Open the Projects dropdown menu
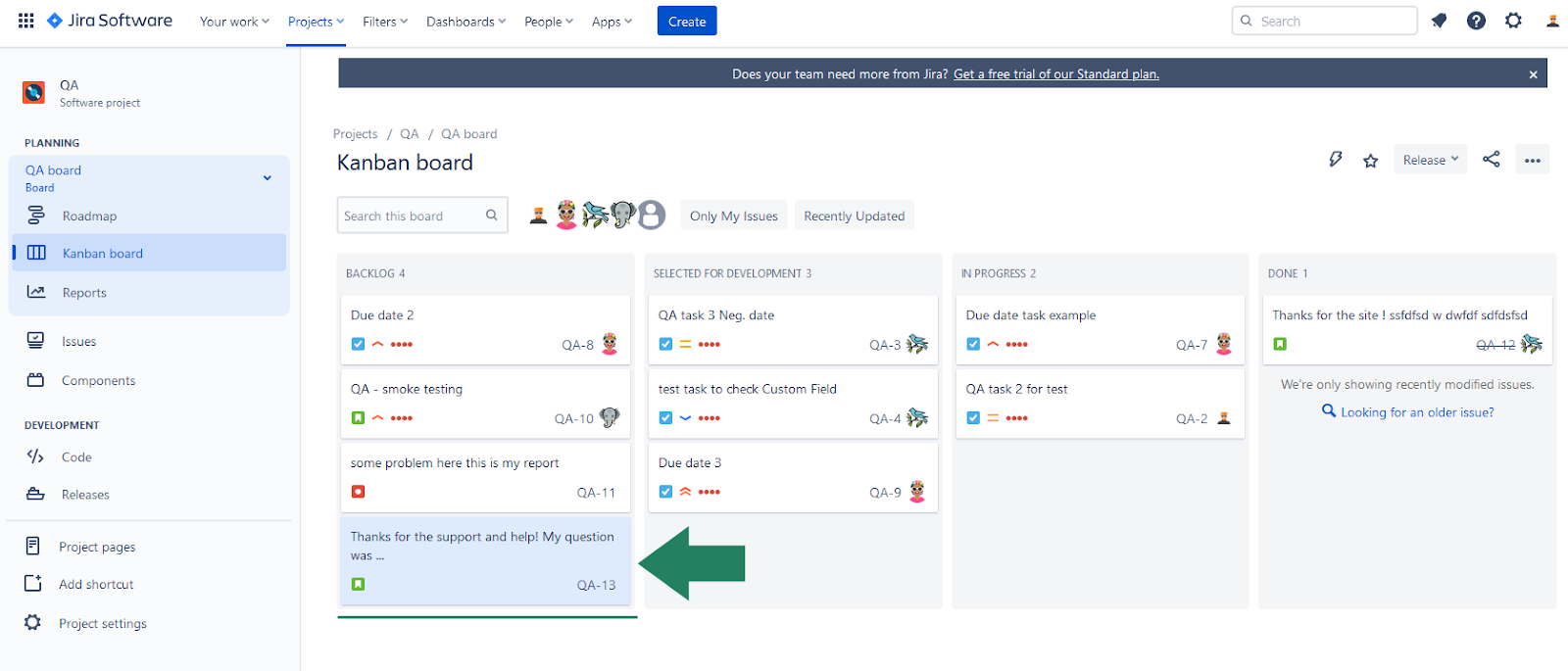This screenshot has height=671, width=1568. (x=316, y=22)
